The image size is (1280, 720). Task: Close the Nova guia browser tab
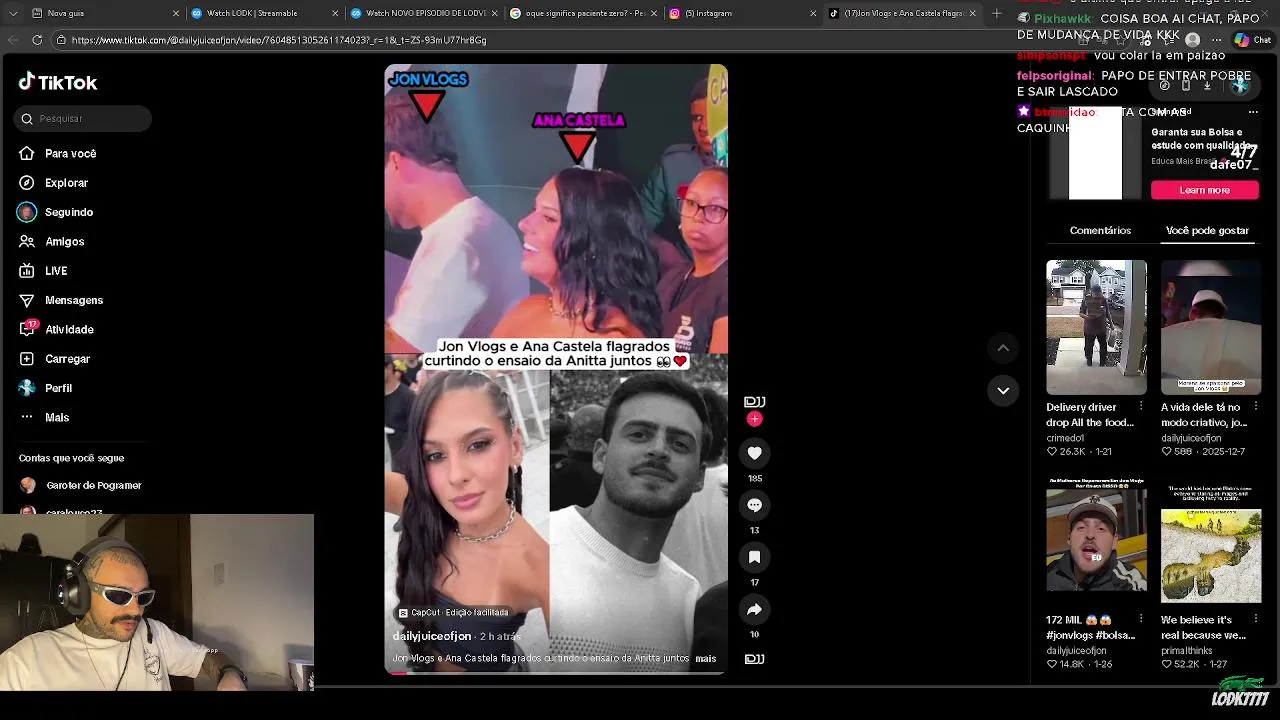176,13
